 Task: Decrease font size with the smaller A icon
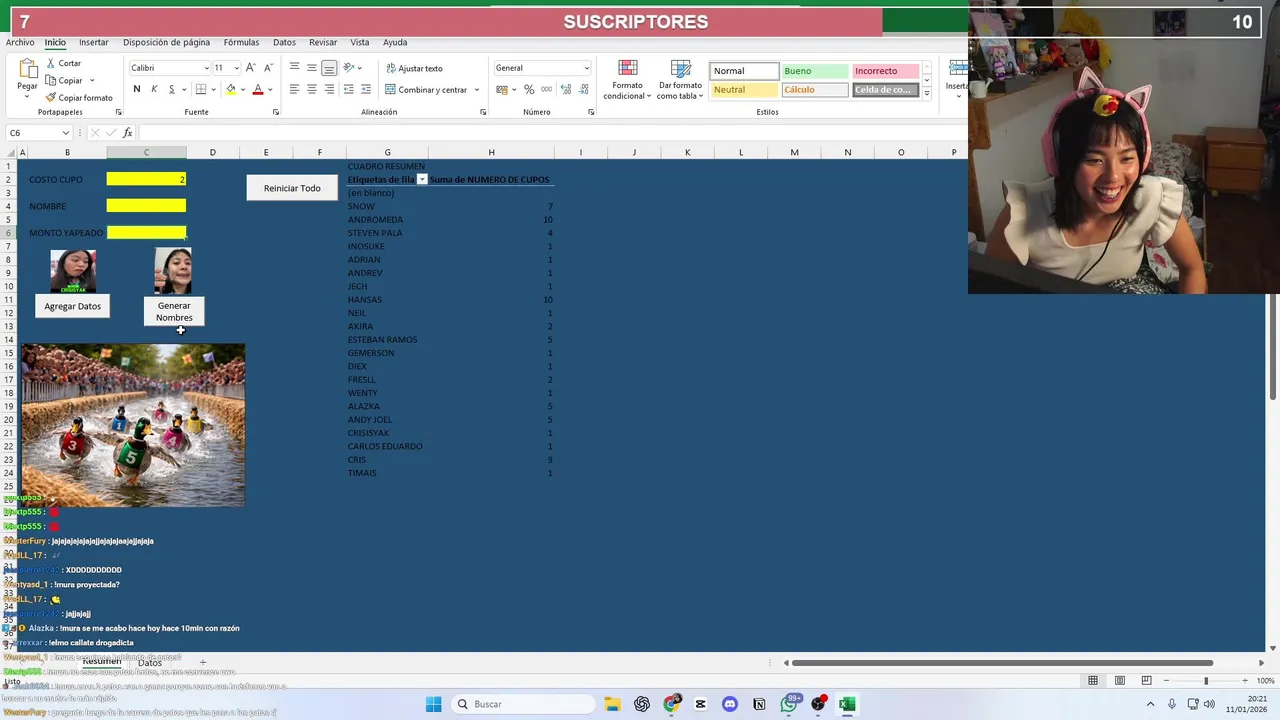click(268, 68)
